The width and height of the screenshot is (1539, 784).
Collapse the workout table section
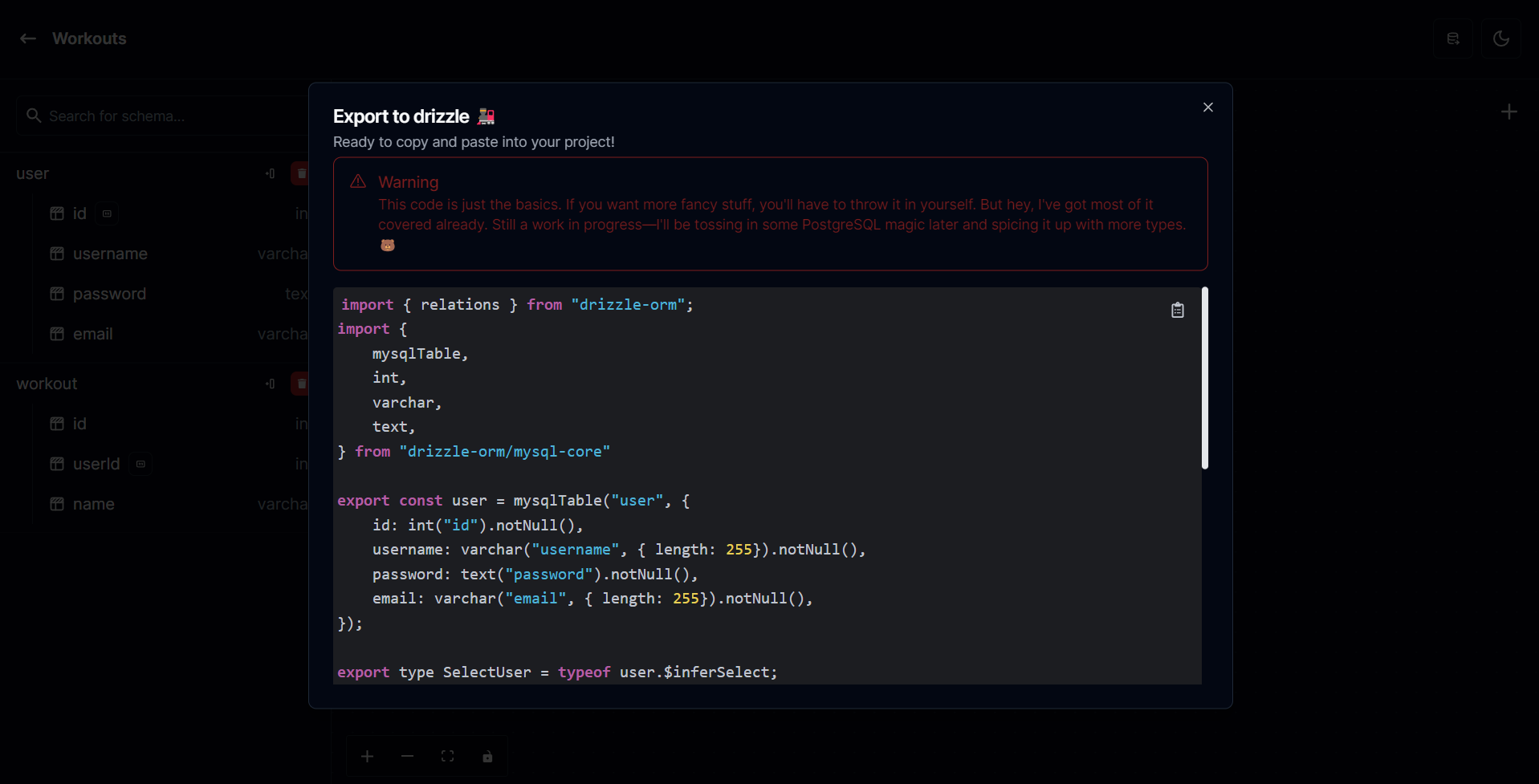[x=47, y=384]
